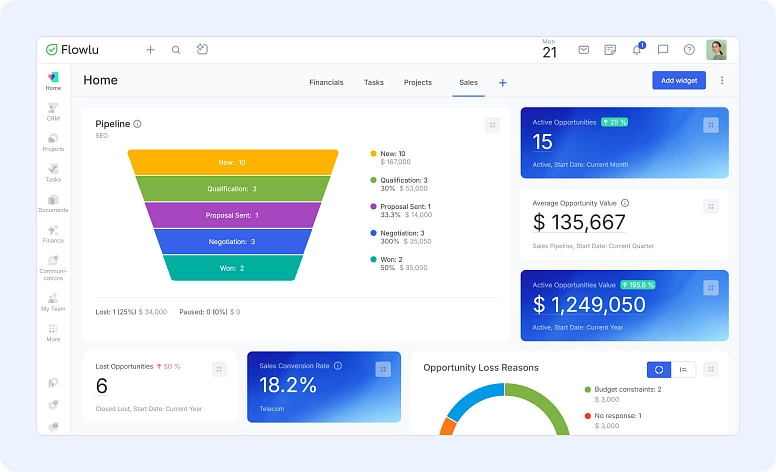
Task: Open Opportunity Loss Reasons widget handle menu
Action: [x=711, y=369]
